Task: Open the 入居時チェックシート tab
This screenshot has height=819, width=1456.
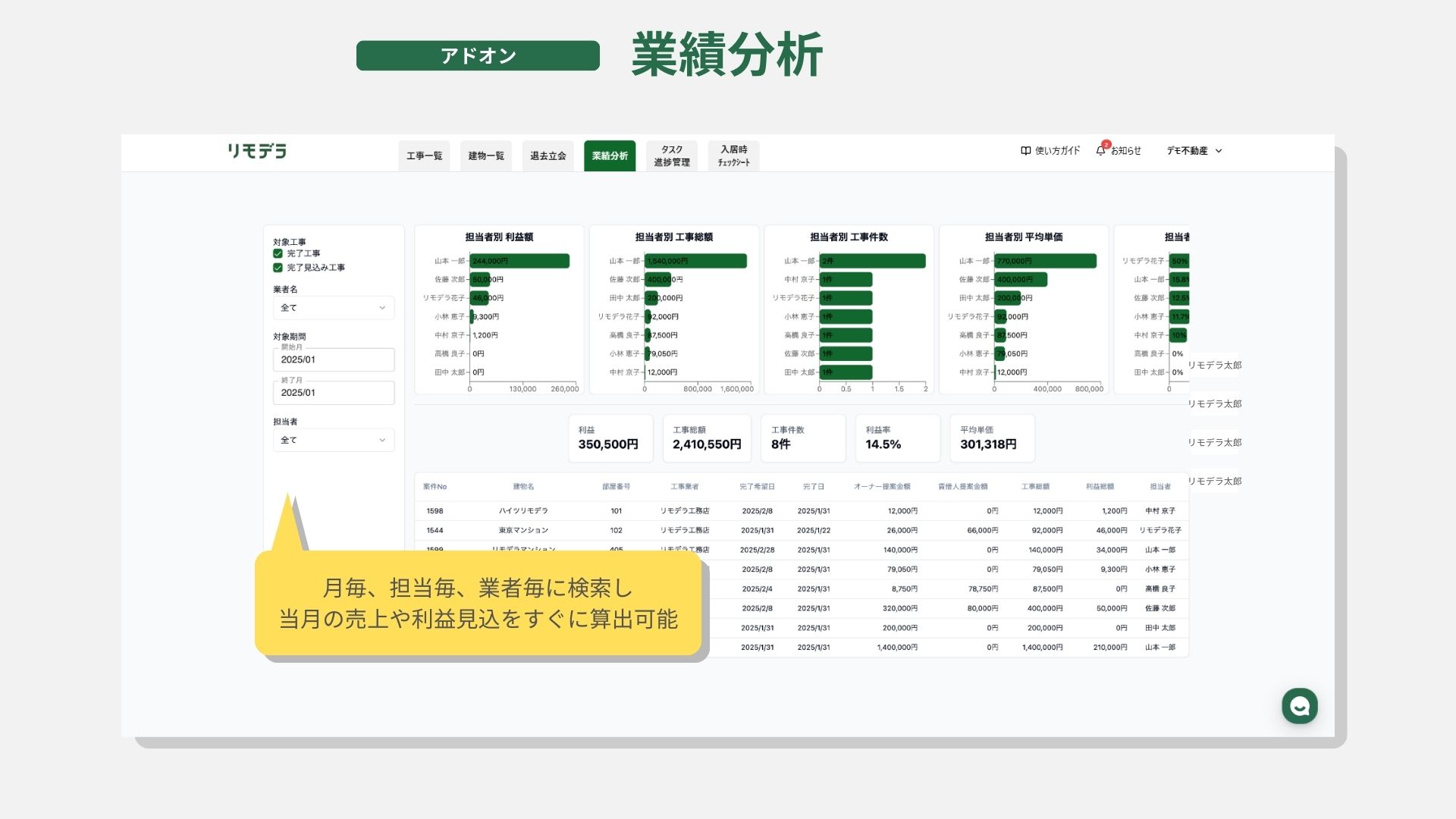Action: click(733, 156)
